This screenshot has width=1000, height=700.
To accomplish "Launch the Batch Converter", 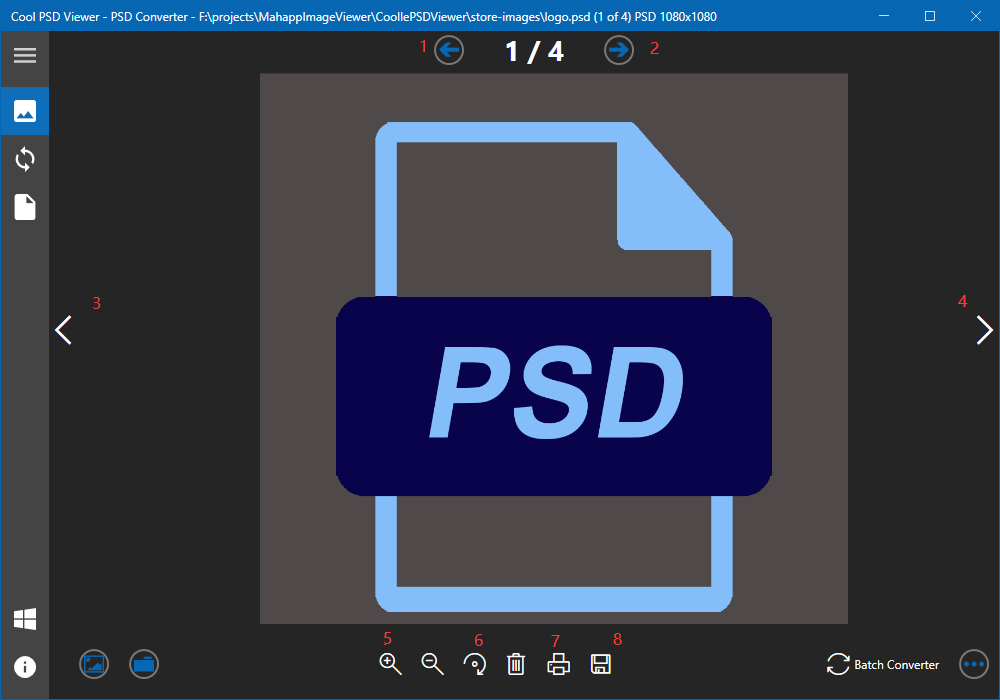I will click(x=883, y=664).
